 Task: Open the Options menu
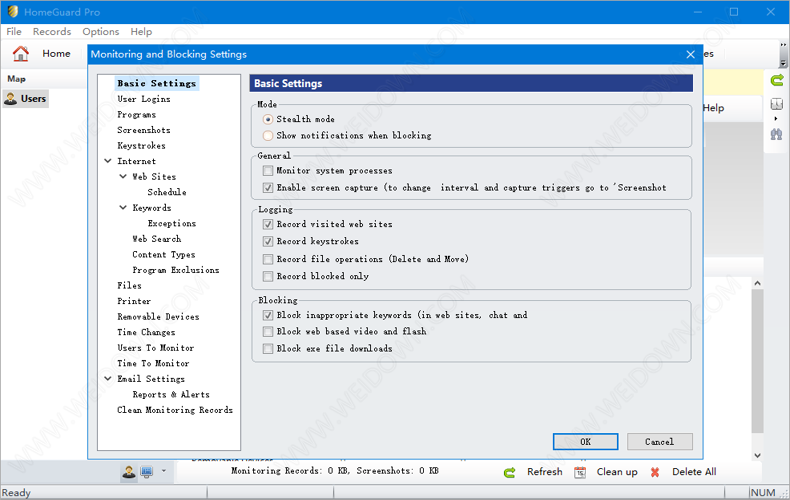[x=101, y=31]
